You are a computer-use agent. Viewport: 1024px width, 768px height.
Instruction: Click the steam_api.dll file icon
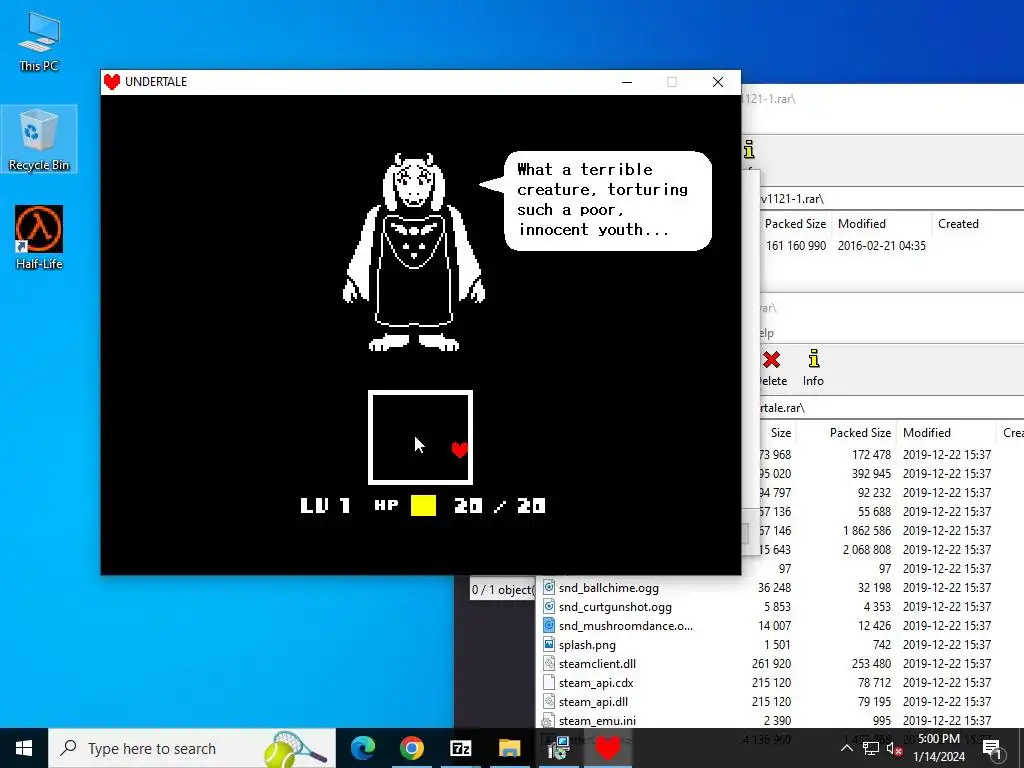[549, 701]
